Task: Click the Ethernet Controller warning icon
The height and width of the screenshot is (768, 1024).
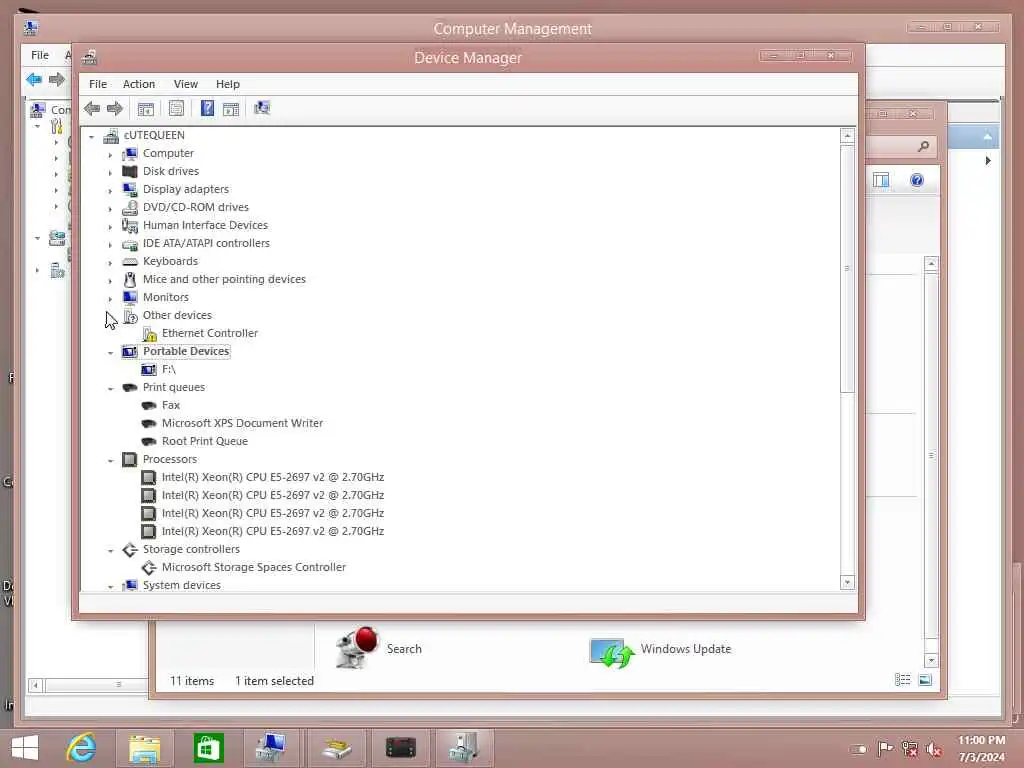Action: coord(149,334)
